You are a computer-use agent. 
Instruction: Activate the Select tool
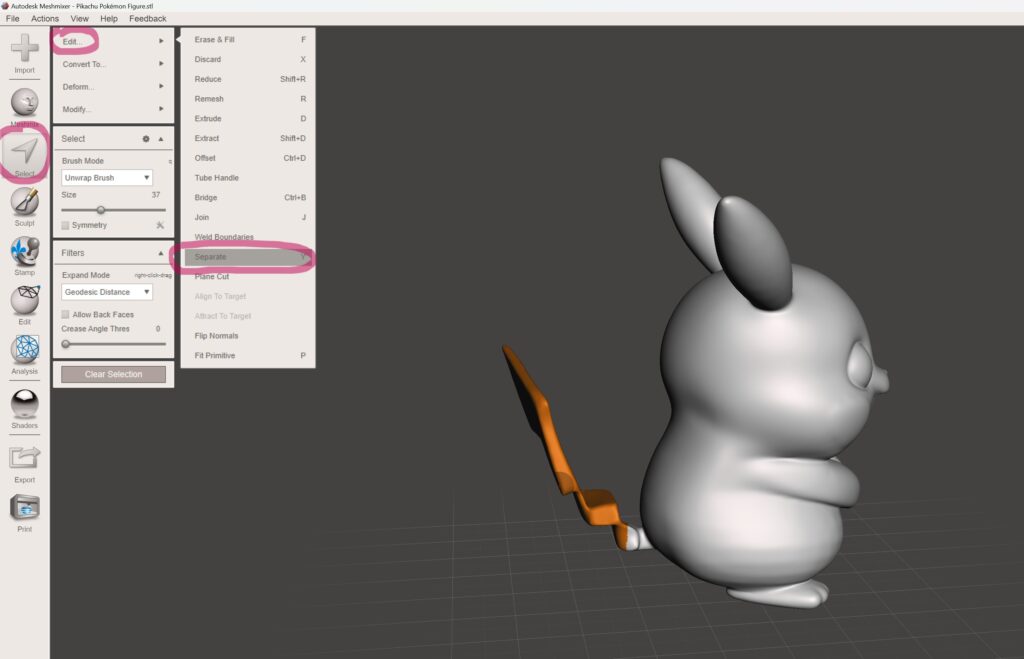click(x=25, y=153)
